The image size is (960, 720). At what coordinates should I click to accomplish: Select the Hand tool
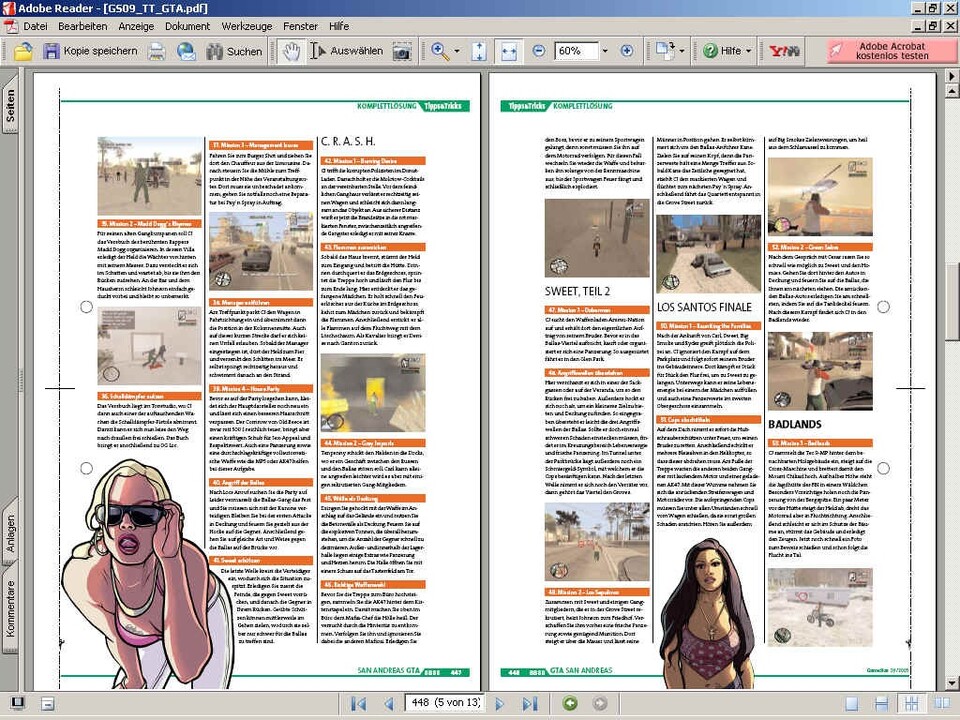[291, 51]
